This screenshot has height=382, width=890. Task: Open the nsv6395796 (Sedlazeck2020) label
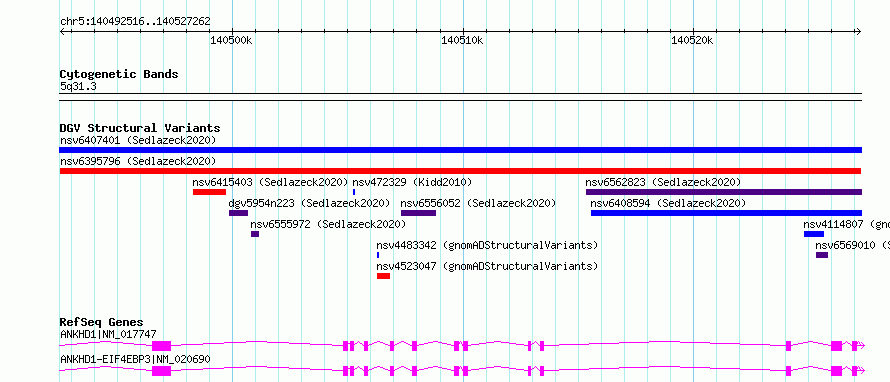pos(138,161)
